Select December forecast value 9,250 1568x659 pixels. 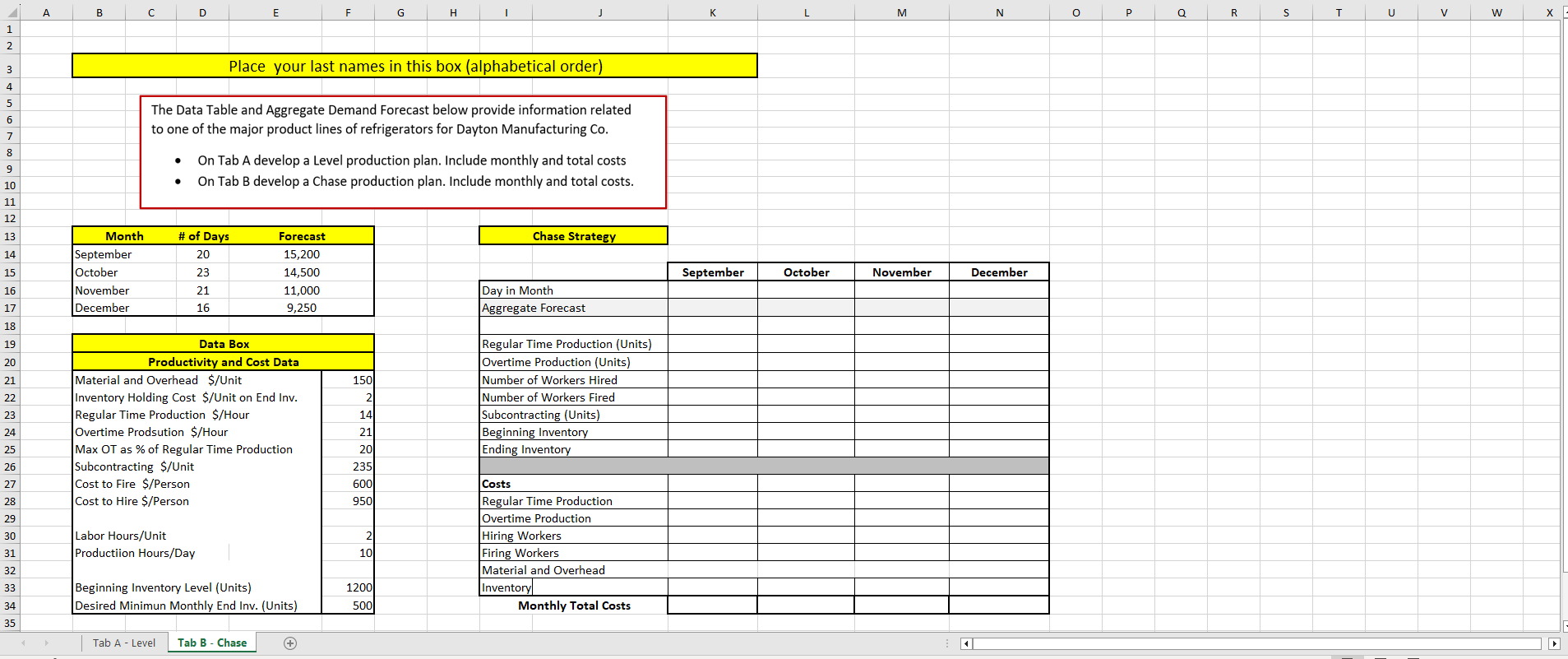coord(302,308)
